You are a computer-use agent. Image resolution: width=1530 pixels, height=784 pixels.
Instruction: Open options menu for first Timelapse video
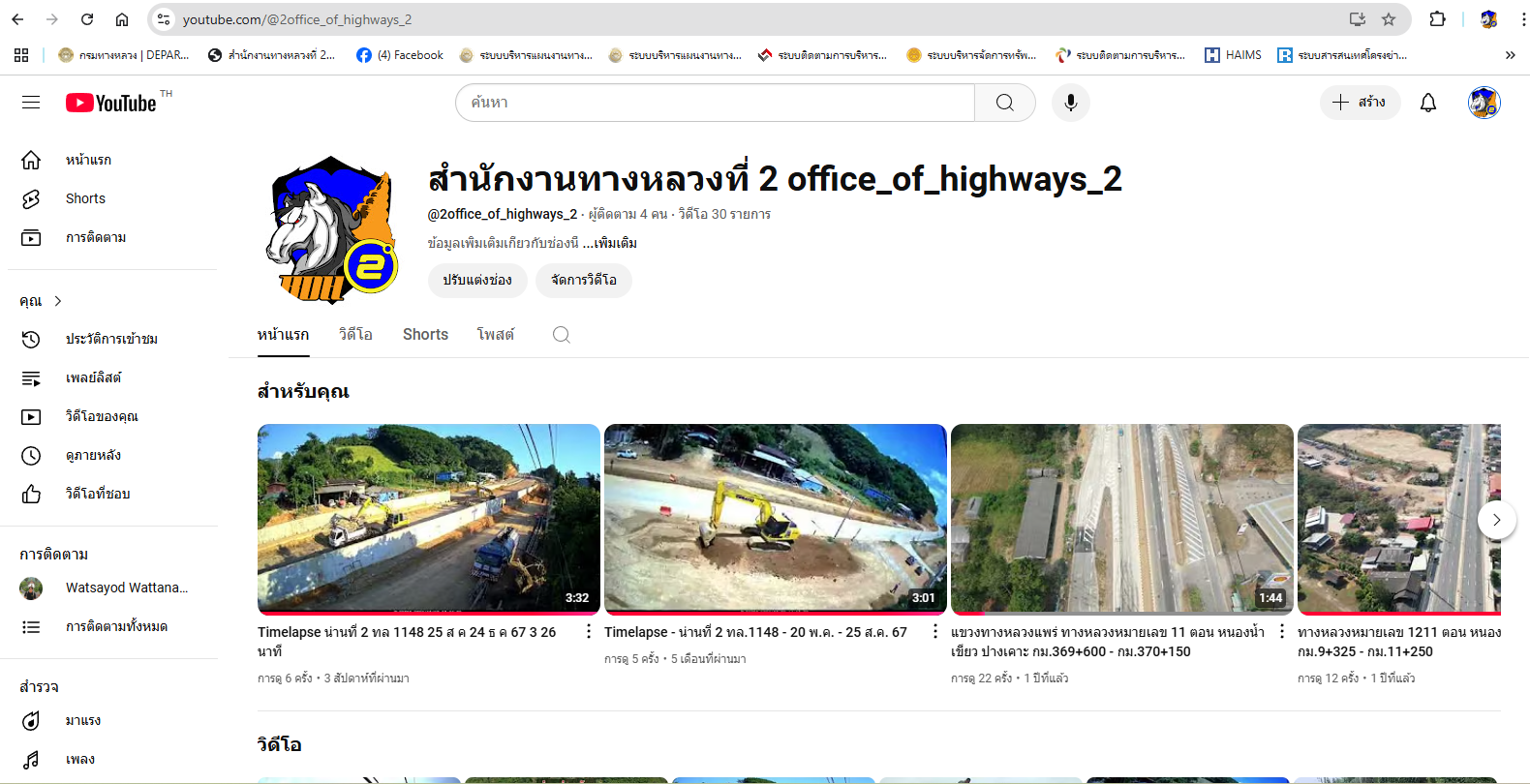tap(589, 631)
